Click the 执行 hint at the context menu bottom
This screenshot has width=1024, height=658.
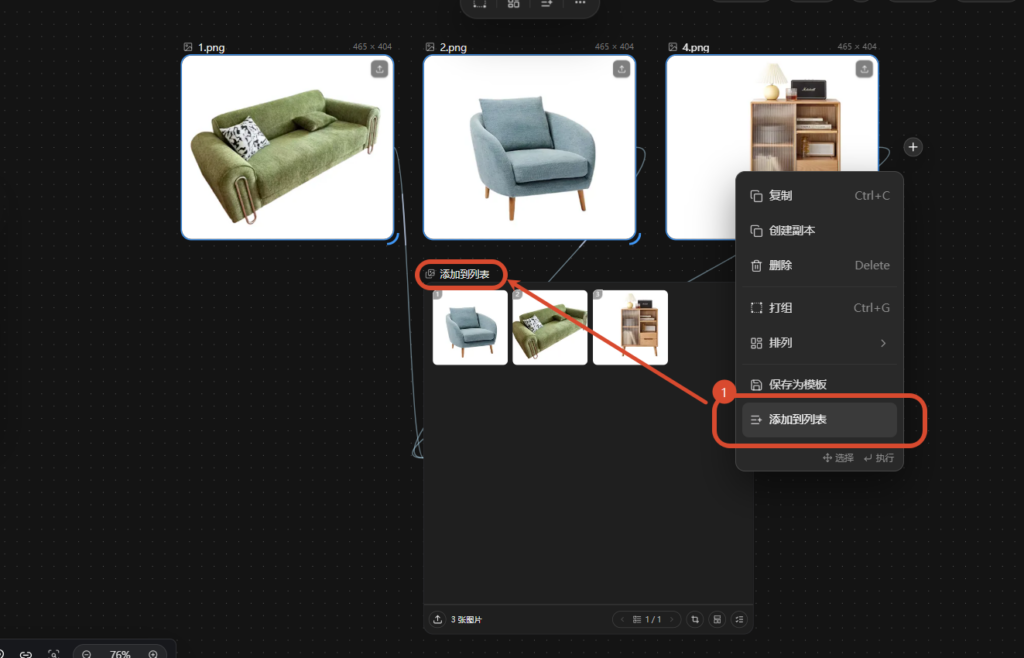pyautogui.click(x=879, y=458)
